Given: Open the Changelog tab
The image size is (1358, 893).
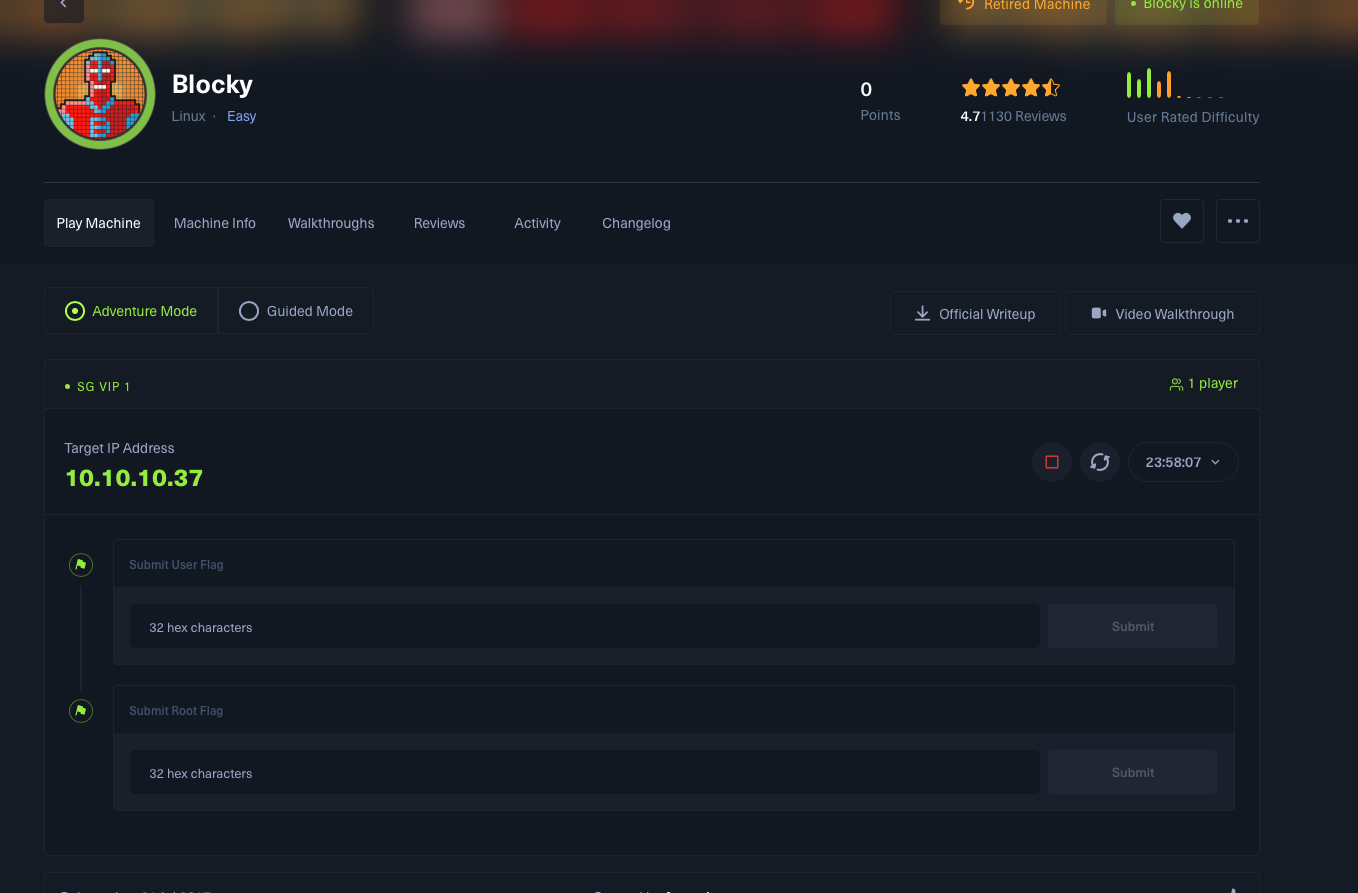Looking at the screenshot, I should click(x=636, y=223).
